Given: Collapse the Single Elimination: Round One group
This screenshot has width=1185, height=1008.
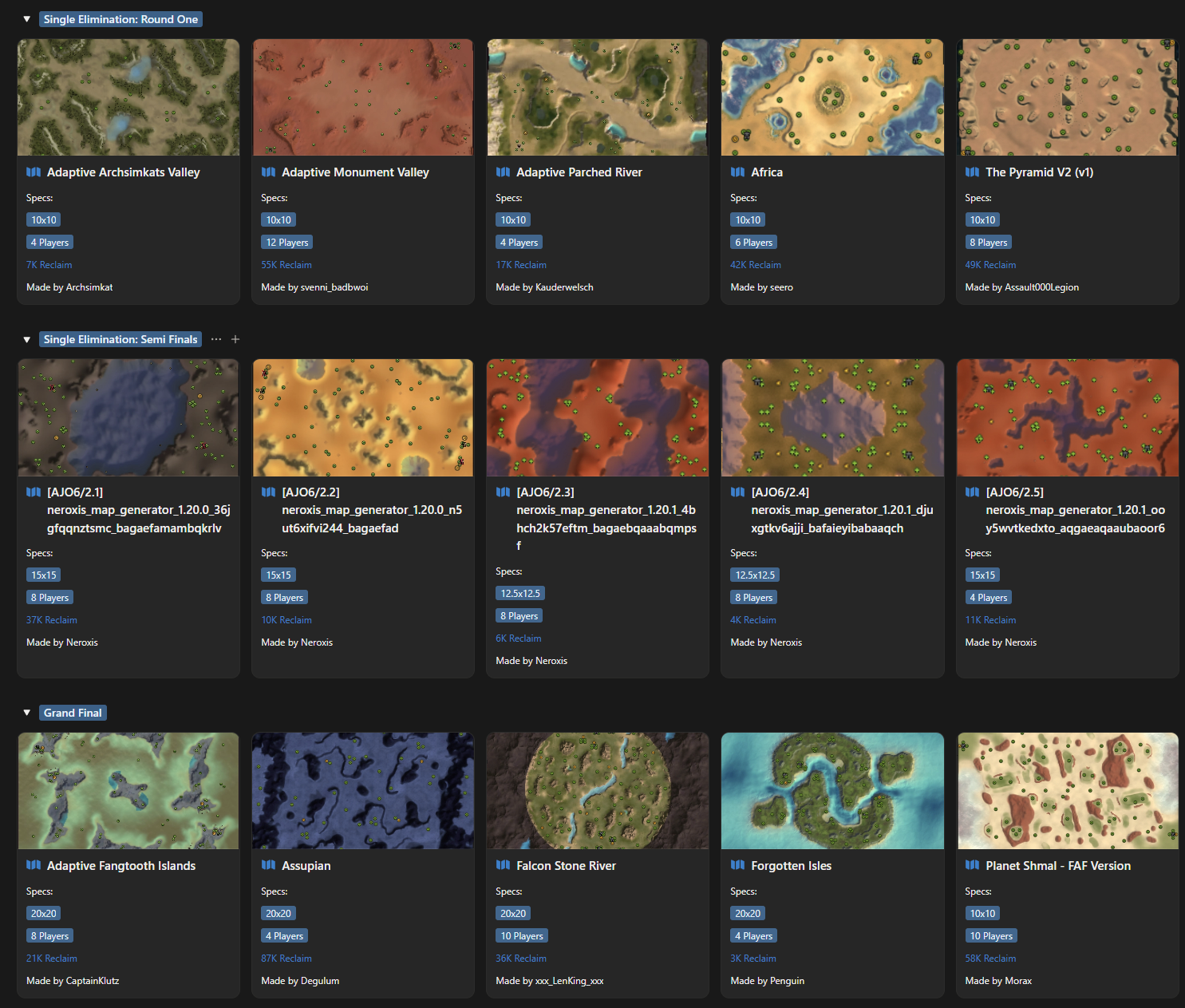Looking at the screenshot, I should [27, 19].
